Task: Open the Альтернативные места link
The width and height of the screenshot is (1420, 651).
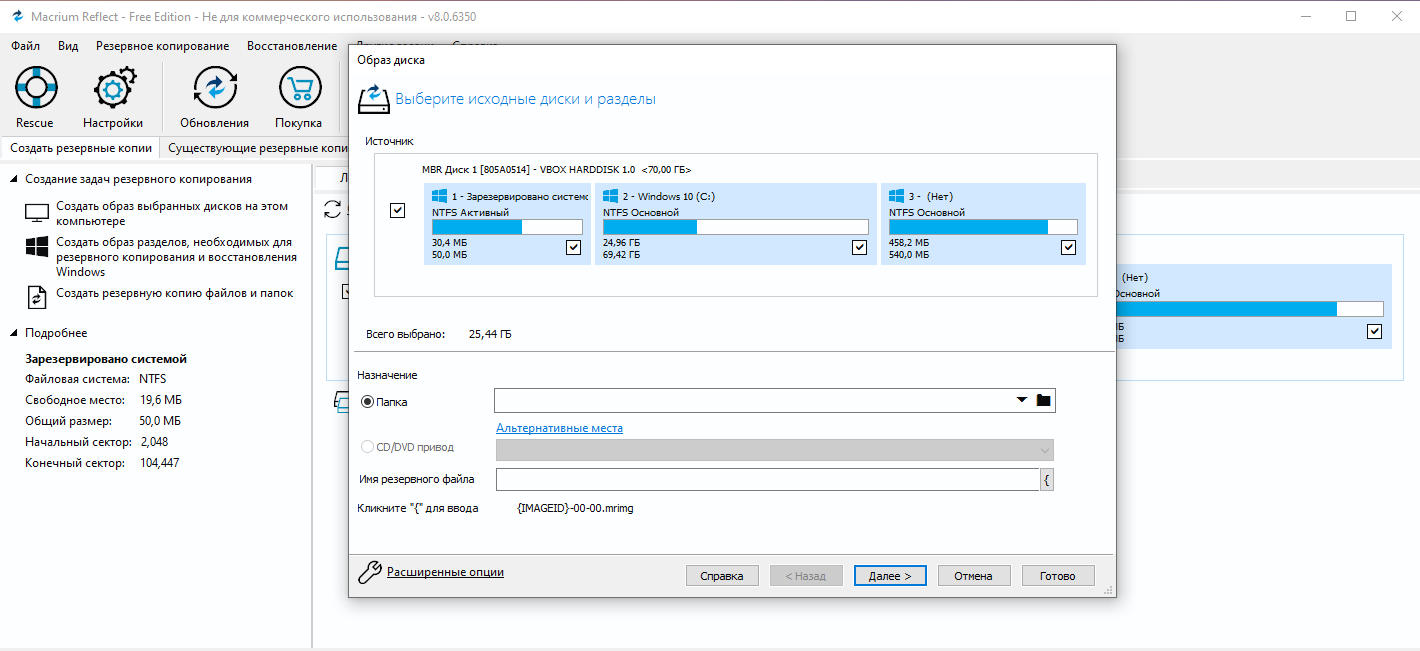Action: point(559,428)
